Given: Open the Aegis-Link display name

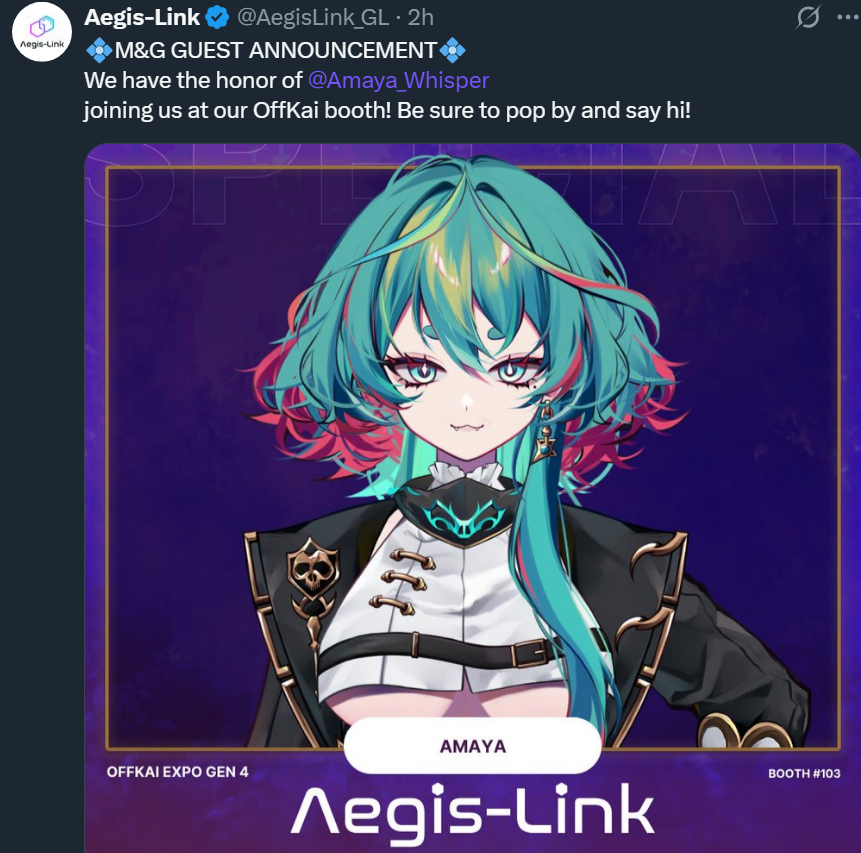Looking at the screenshot, I should tap(142, 18).
